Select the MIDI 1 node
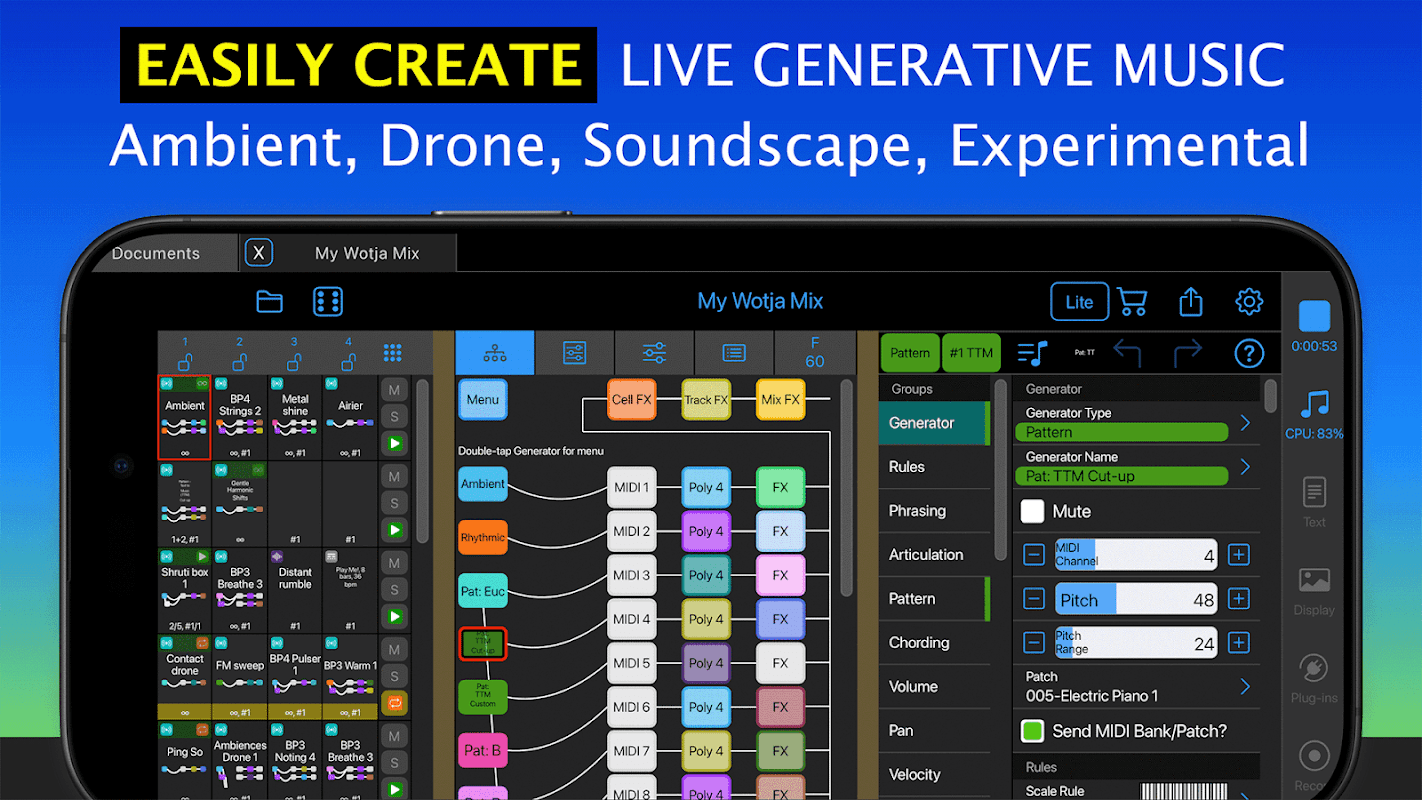 click(632, 487)
